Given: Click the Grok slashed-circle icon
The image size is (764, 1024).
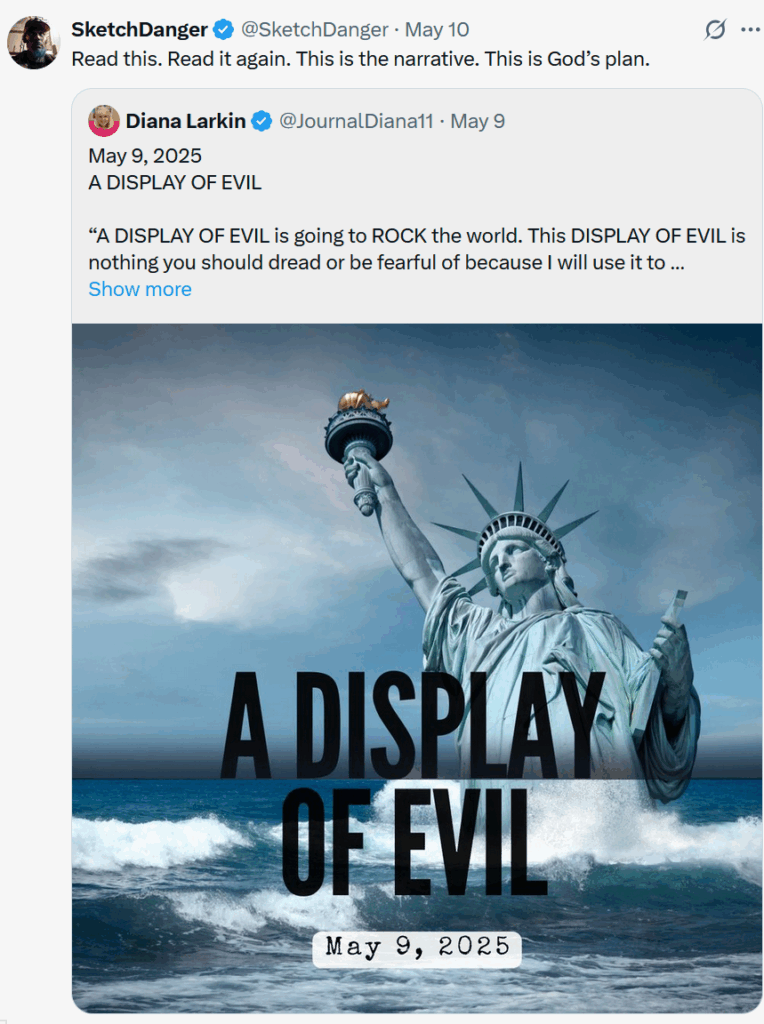Looking at the screenshot, I should click(715, 29).
